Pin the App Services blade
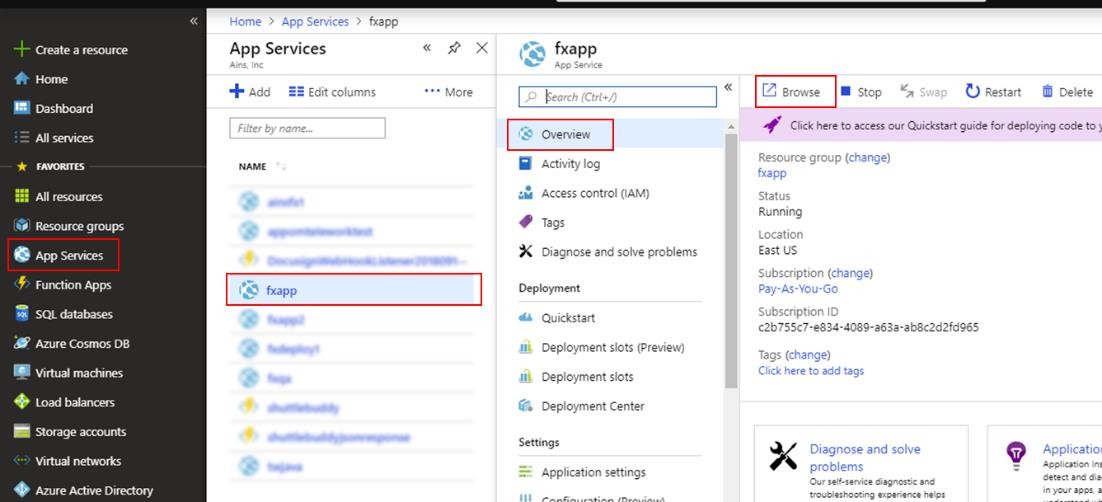 point(454,48)
